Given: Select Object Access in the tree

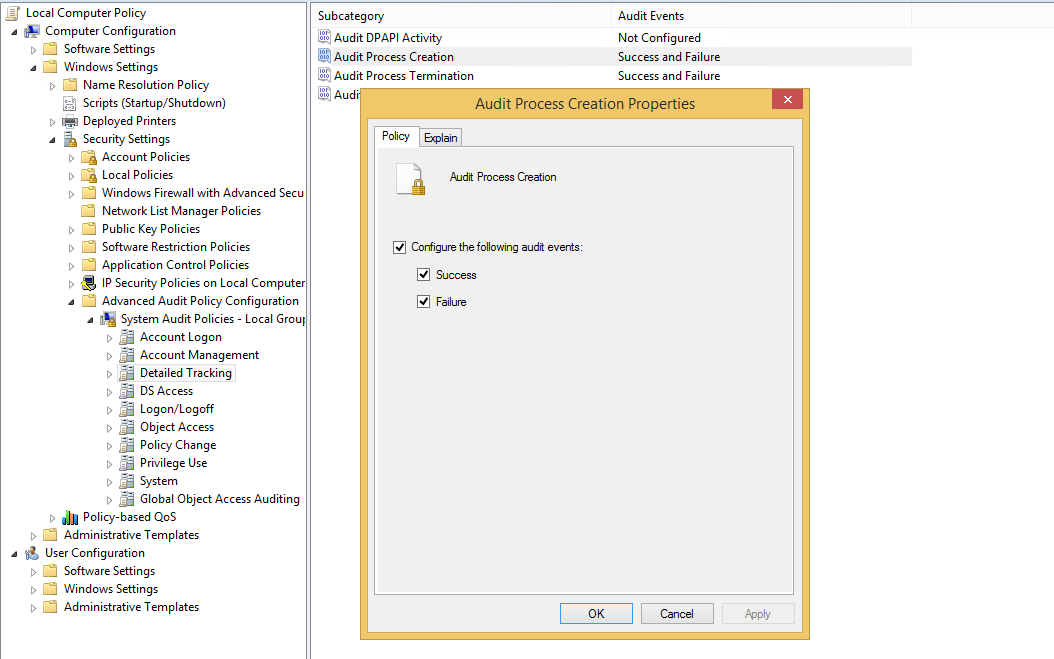Looking at the screenshot, I should [177, 427].
